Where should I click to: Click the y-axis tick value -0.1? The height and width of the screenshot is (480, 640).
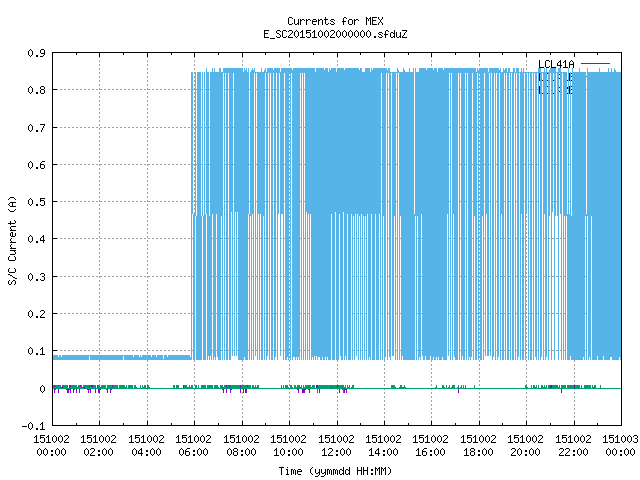pos(33,426)
